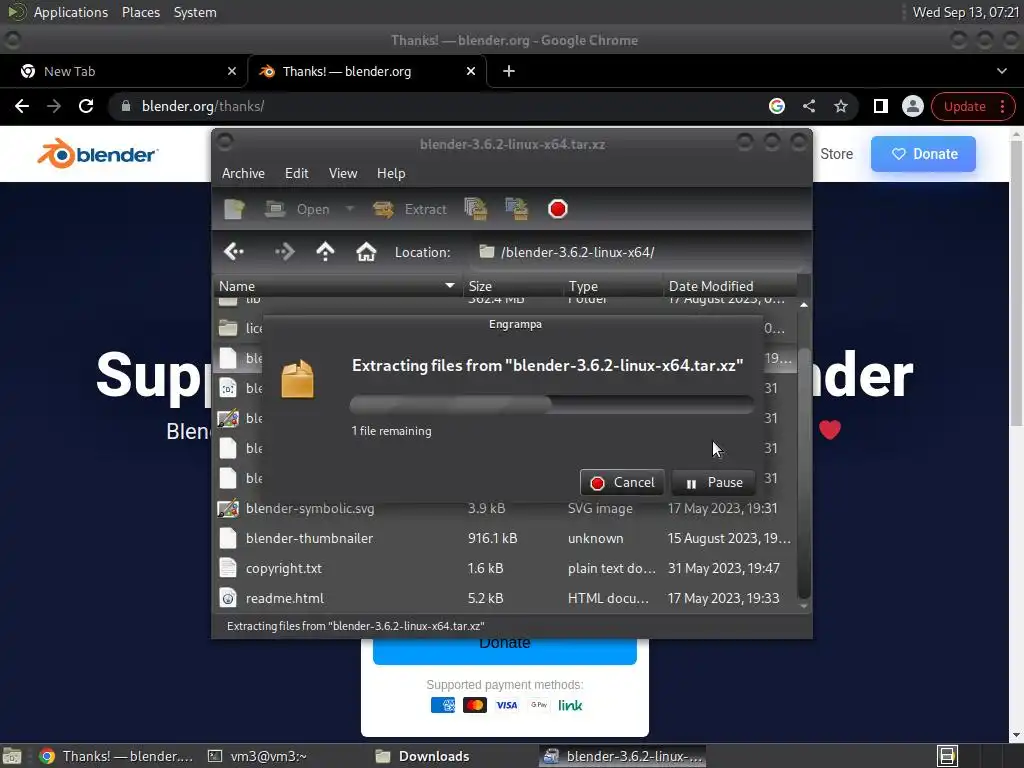
Task: Reload the blender.org page
Action: (86, 106)
